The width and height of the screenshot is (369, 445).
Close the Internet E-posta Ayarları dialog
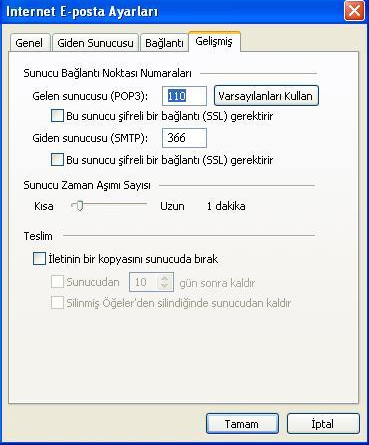(354, 11)
